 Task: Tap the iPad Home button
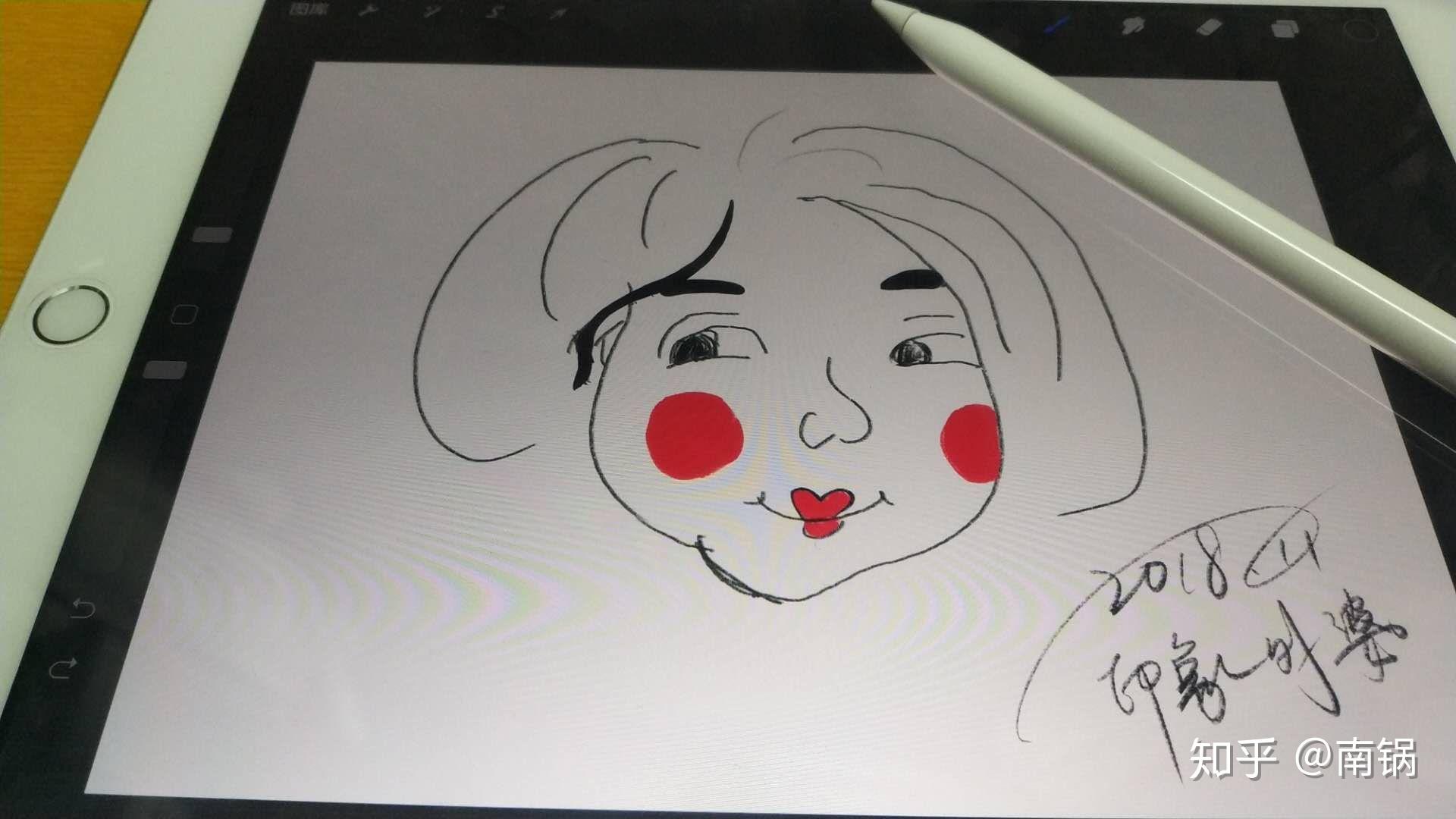72,314
